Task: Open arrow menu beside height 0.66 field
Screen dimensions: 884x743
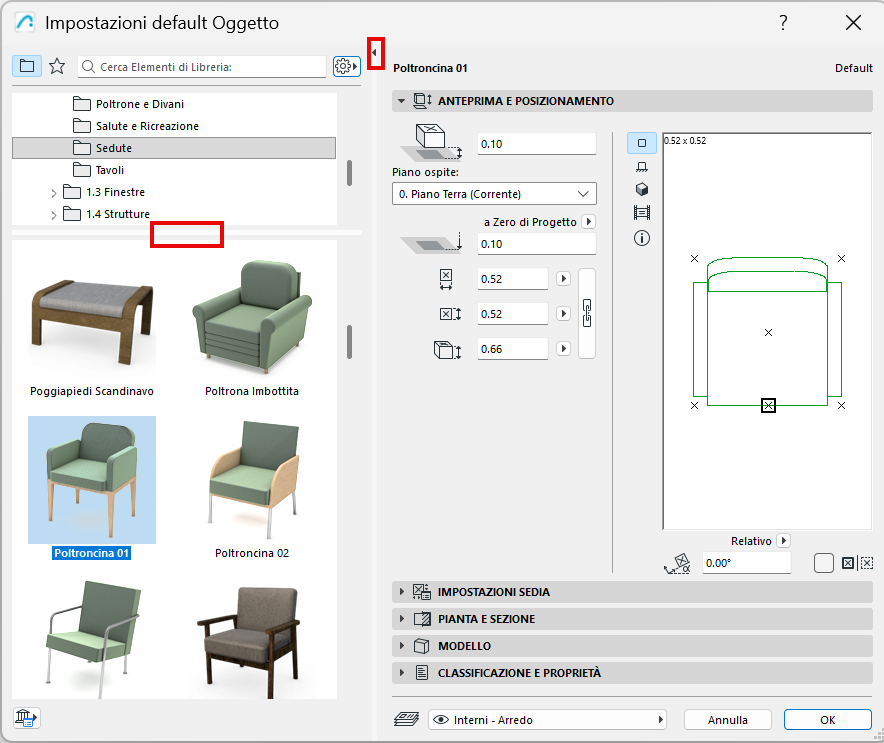Action: click(x=563, y=348)
